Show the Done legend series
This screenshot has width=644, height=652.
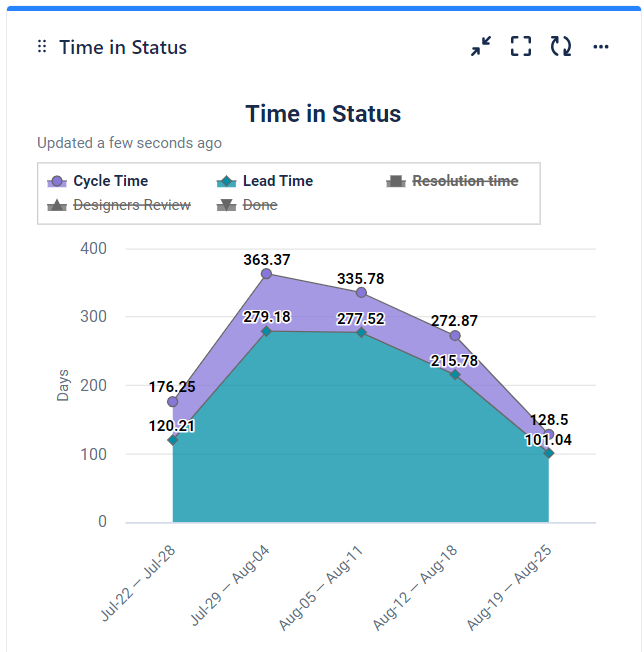coord(248,205)
